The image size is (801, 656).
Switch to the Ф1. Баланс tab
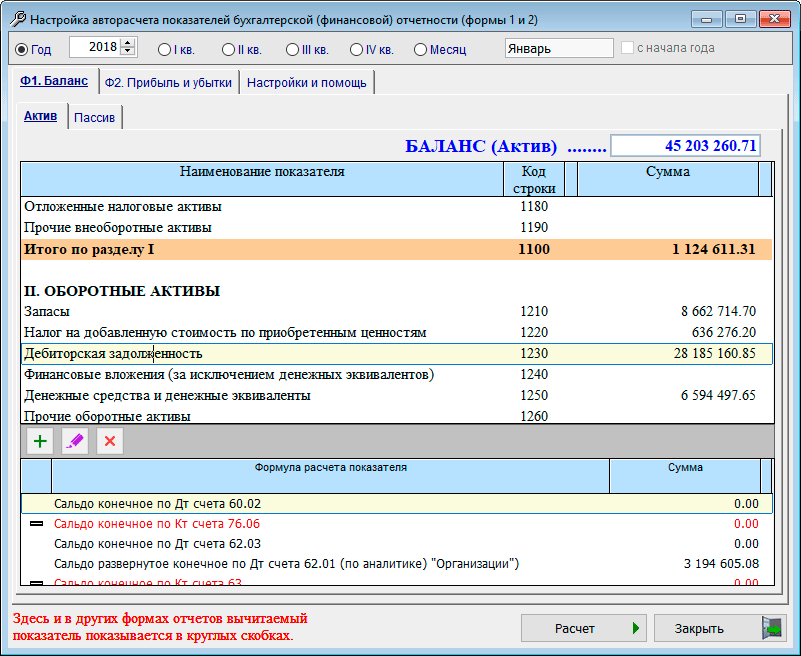tap(54, 81)
